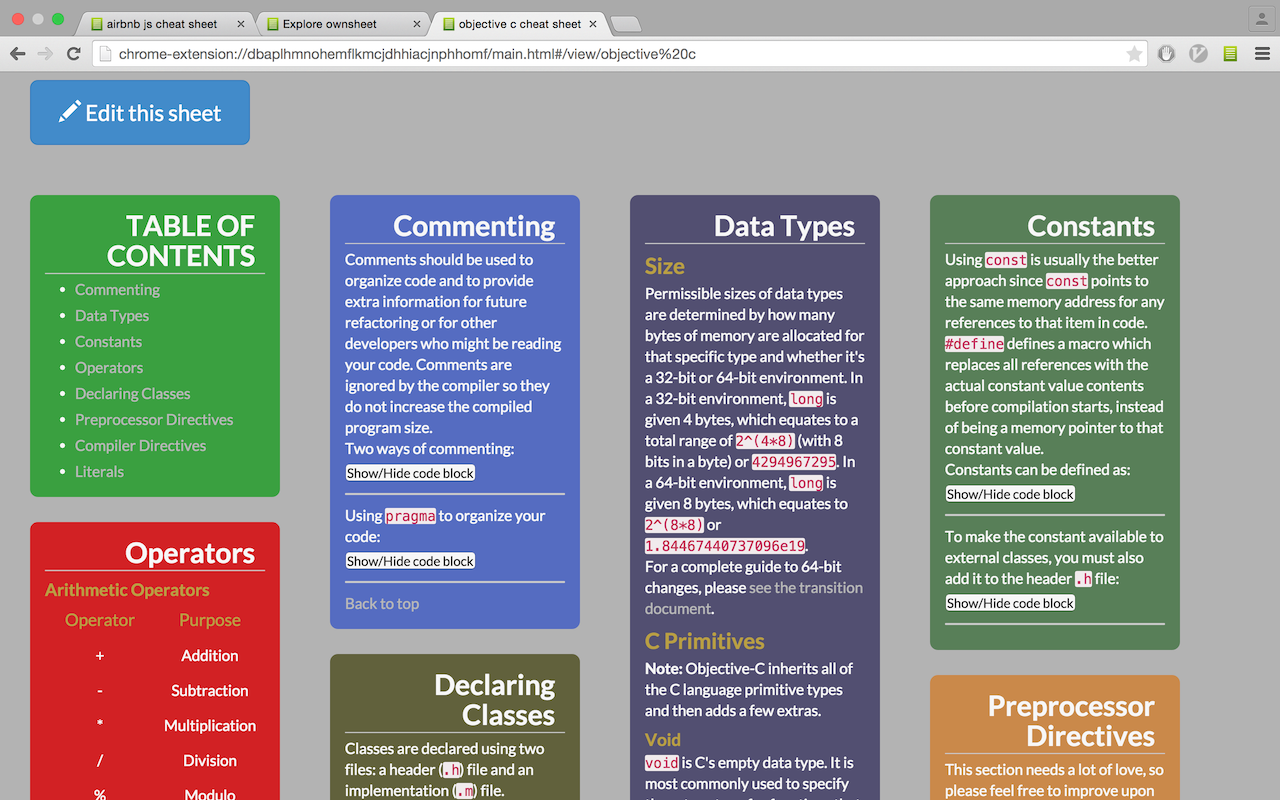Click the Size subheading
Viewport: 1280px width, 800px height.
coord(664,266)
